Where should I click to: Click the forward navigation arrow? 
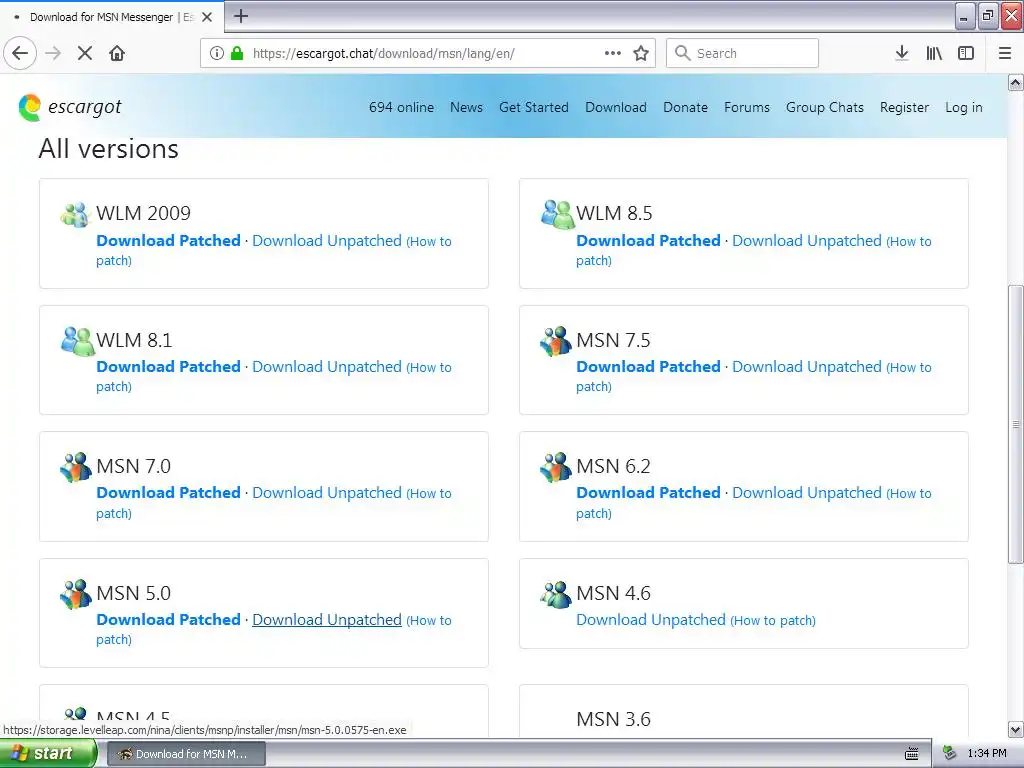[53, 53]
